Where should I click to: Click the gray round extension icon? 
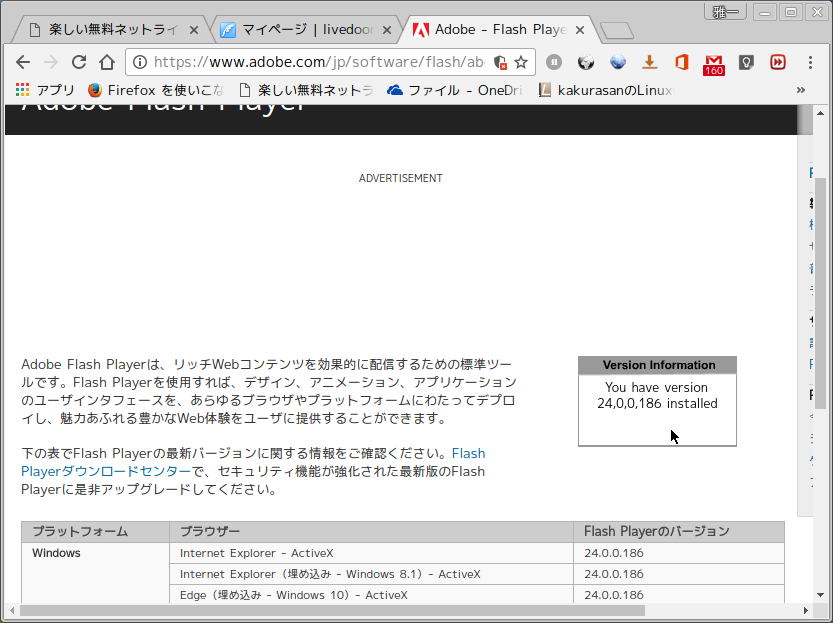point(554,62)
